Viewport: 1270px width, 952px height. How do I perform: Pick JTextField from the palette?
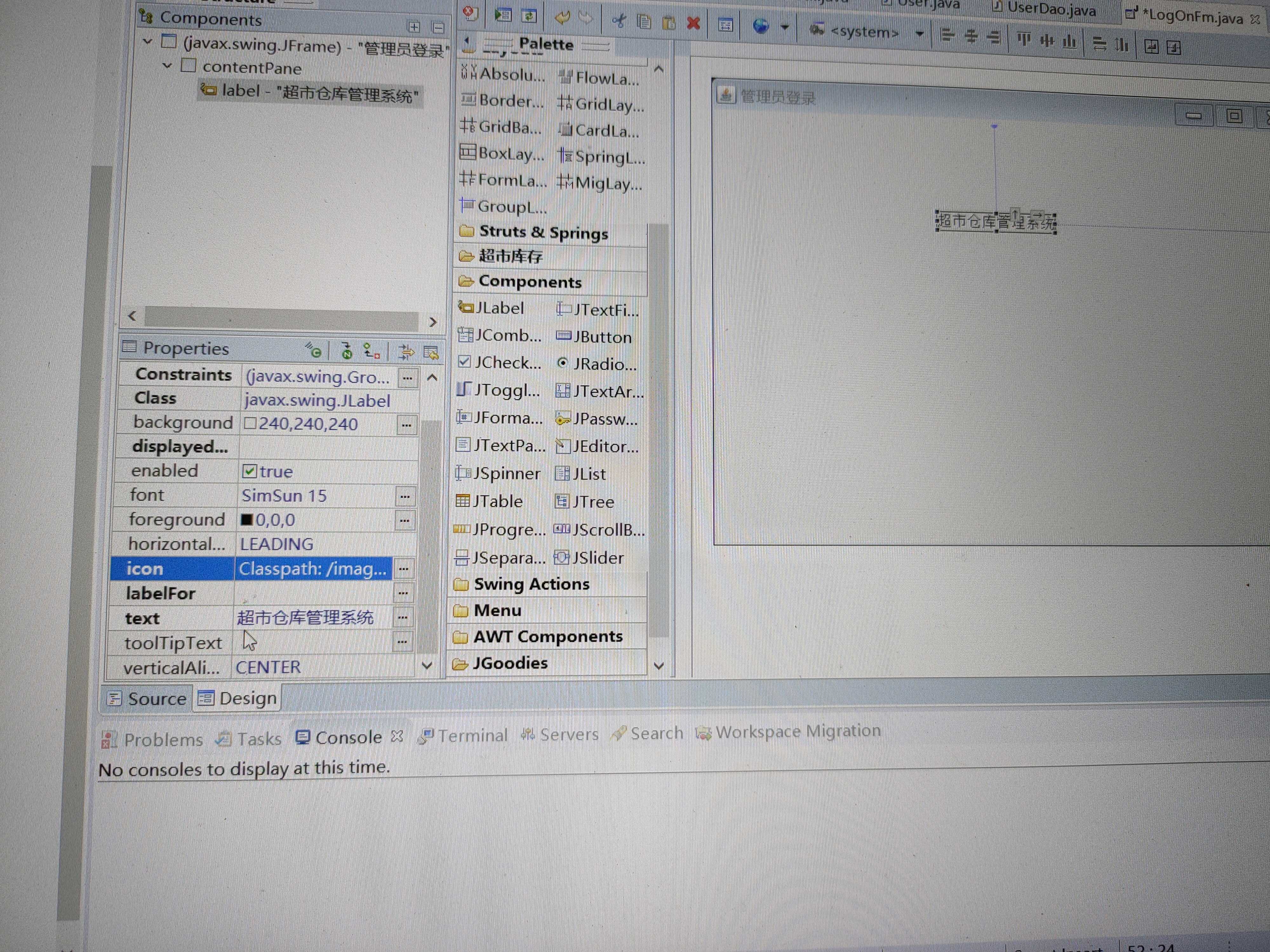(598, 310)
